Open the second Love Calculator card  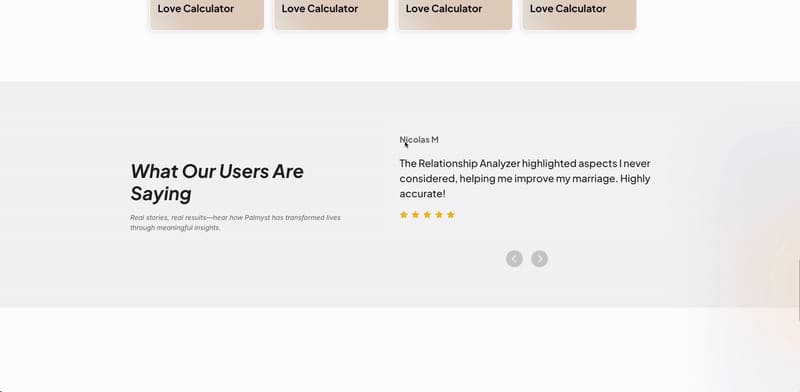pyautogui.click(x=331, y=14)
